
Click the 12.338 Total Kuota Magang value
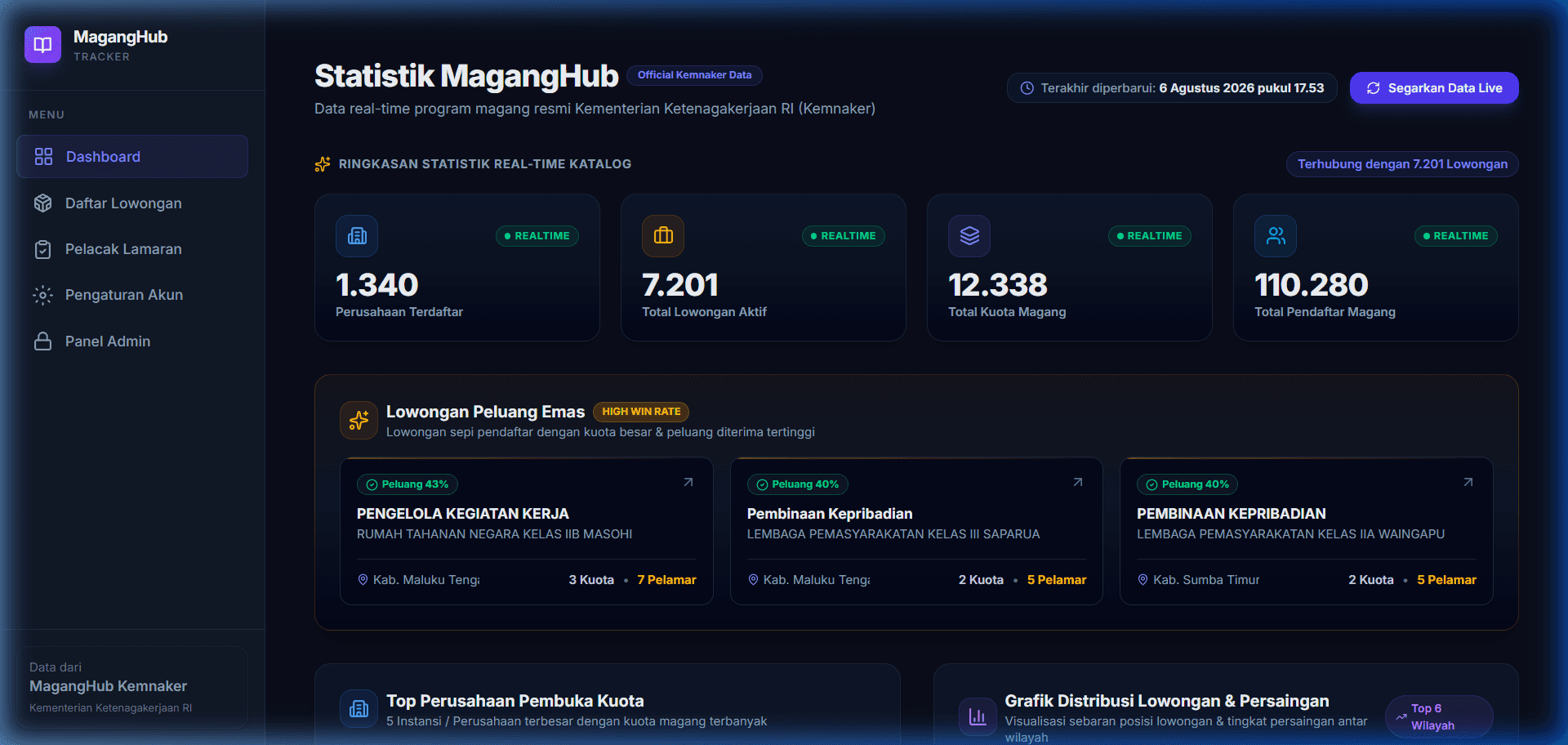[x=997, y=285]
